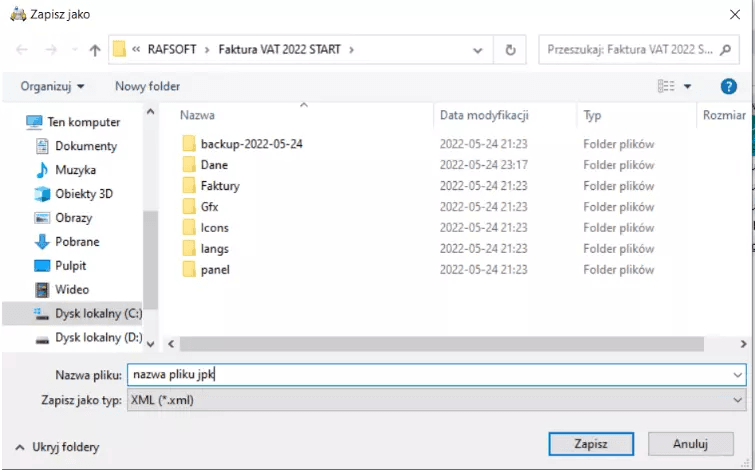Open the Pobrane downloads folder
The height and width of the screenshot is (470, 755).
(77, 242)
